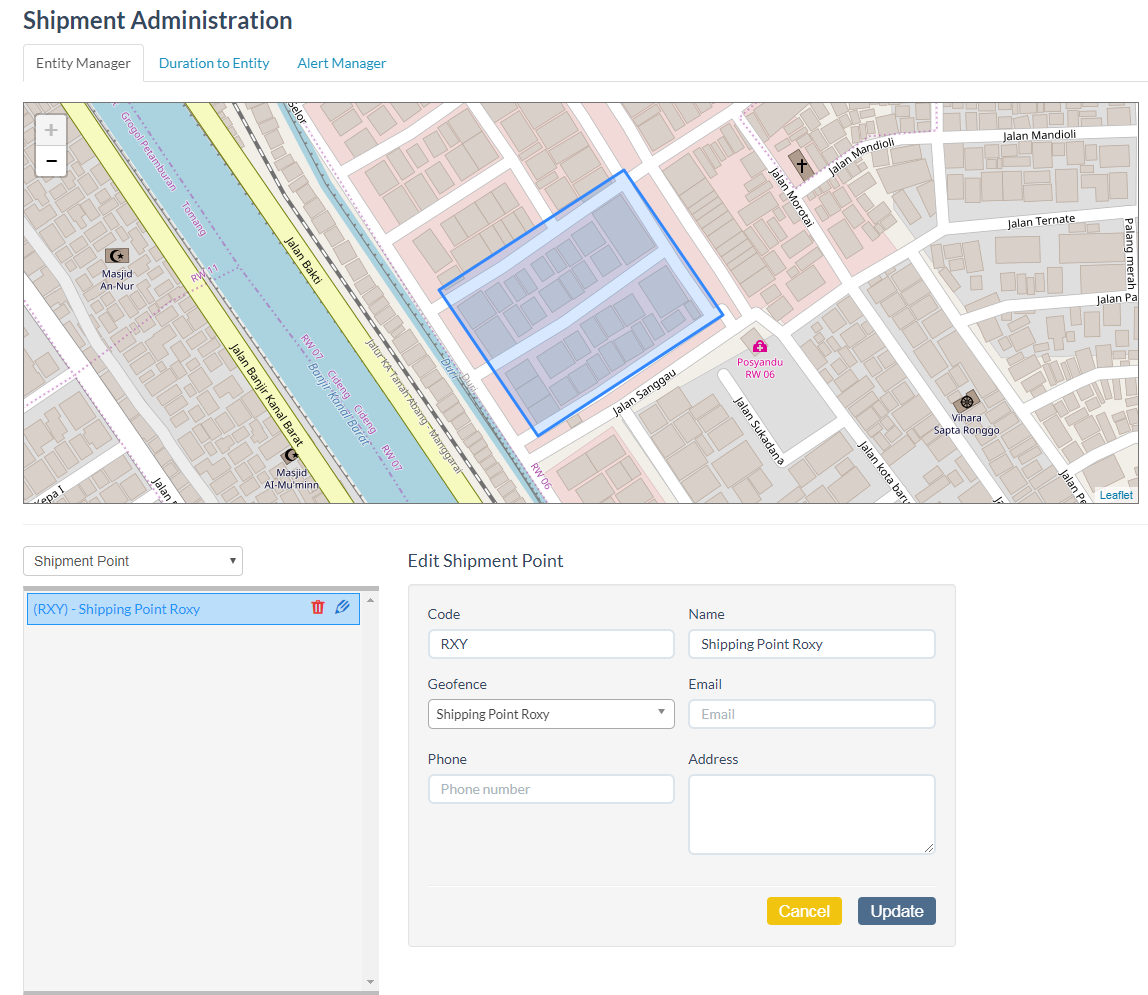Delete the Shipping Point Roxy entry
This screenshot has height=995, width=1148.
click(318, 607)
